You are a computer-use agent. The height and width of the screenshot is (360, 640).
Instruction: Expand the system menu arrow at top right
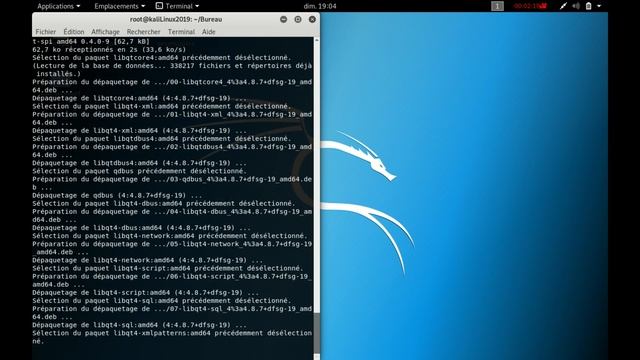click(x=599, y=6)
